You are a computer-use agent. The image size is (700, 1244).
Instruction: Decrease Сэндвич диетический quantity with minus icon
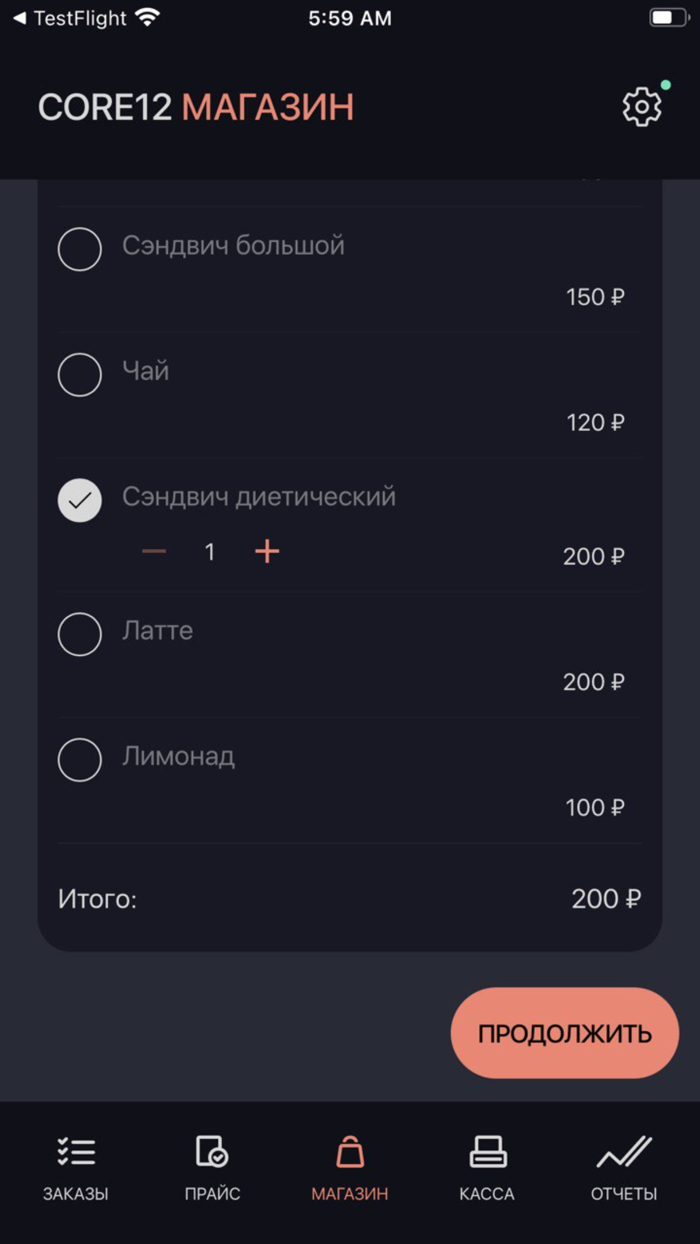153,551
